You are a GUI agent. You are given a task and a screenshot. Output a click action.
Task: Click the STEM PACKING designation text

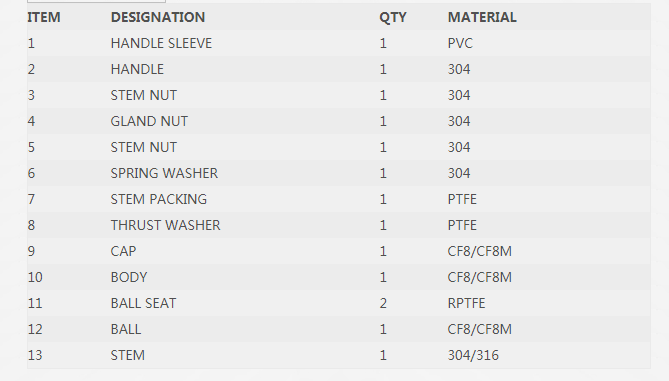pos(159,199)
